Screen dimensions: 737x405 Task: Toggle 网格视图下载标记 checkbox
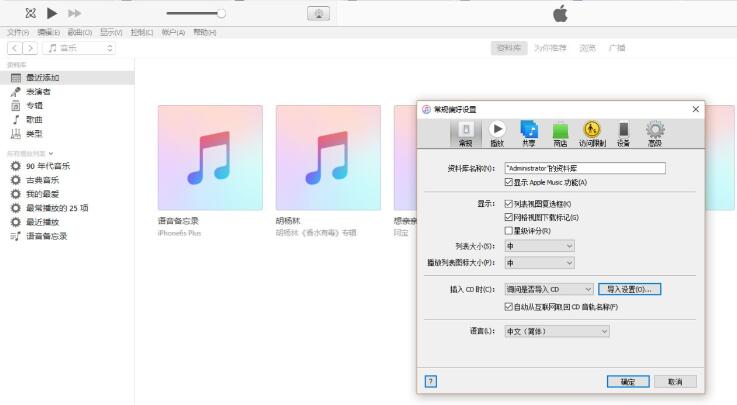pos(509,217)
